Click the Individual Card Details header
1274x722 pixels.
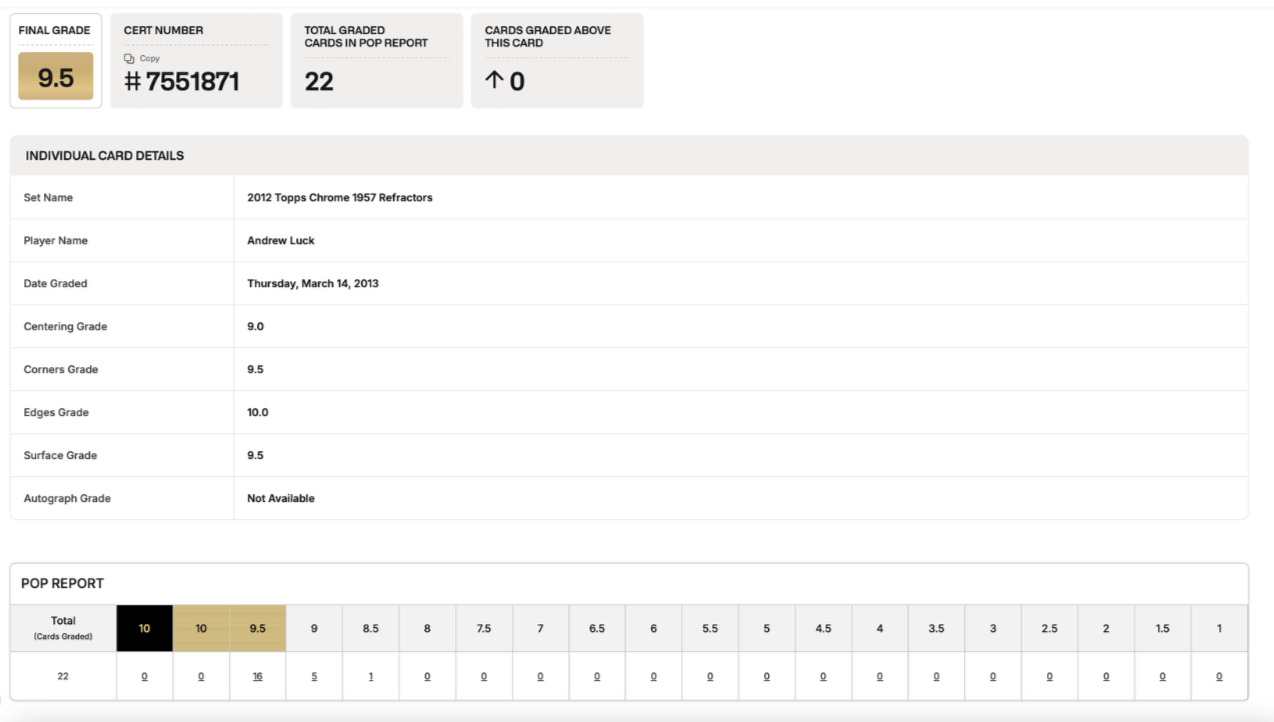[105, 156]
